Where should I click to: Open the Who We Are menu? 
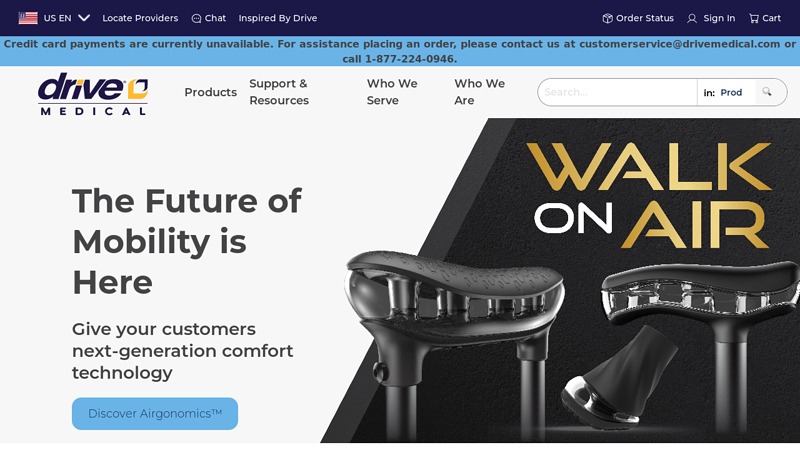(x=480, y=92)
